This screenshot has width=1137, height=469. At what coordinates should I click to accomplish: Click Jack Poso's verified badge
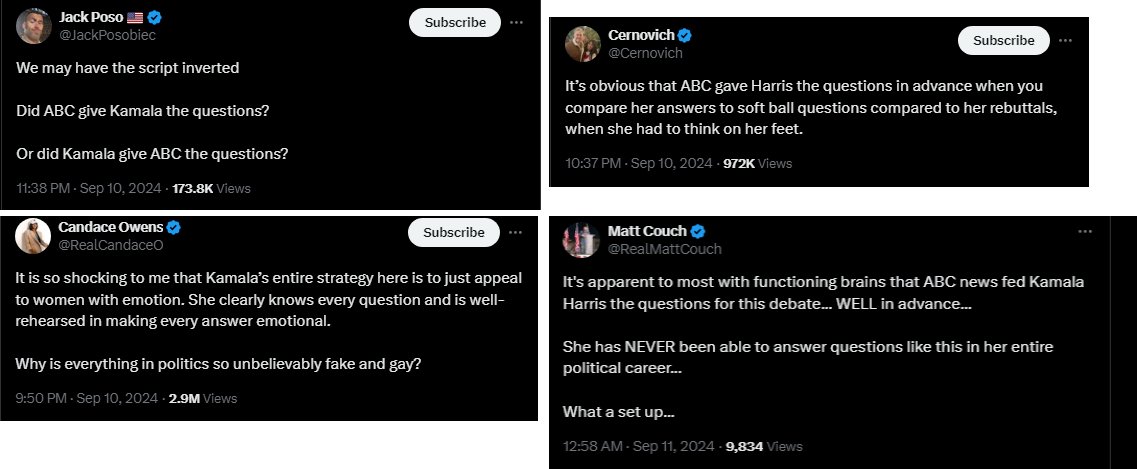click(156, 17)
